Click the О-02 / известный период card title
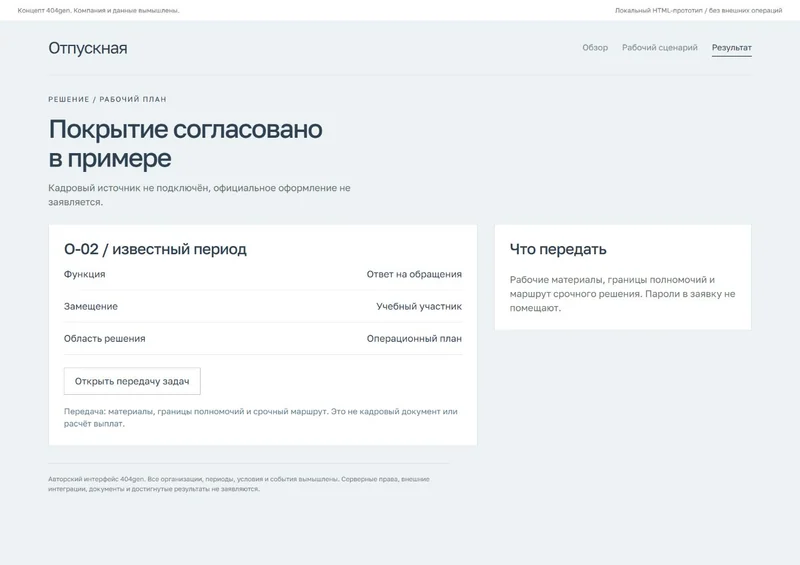Viewport: 800px width, 565px height. pos(155,249)
